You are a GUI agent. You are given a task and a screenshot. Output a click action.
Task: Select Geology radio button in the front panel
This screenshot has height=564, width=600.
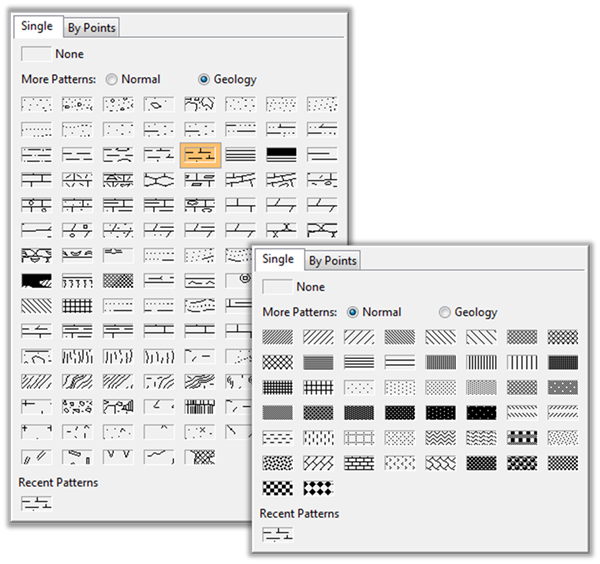pos(445,312)
